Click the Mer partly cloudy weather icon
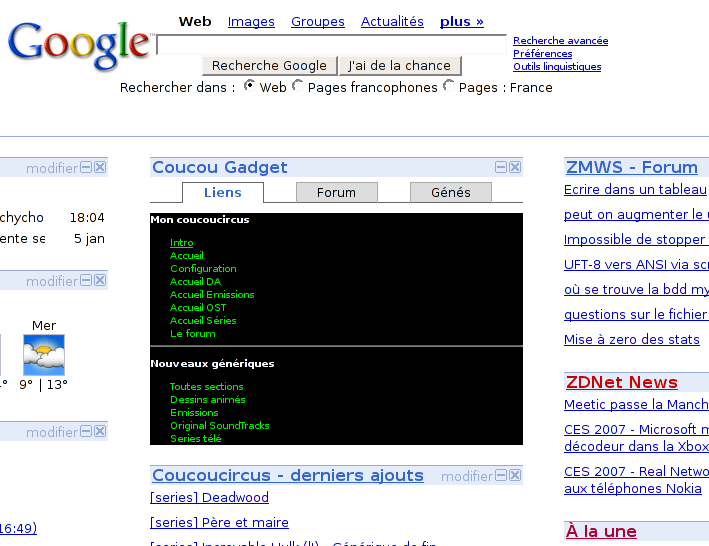The image size is (709, 546). [x=44, y=355]
